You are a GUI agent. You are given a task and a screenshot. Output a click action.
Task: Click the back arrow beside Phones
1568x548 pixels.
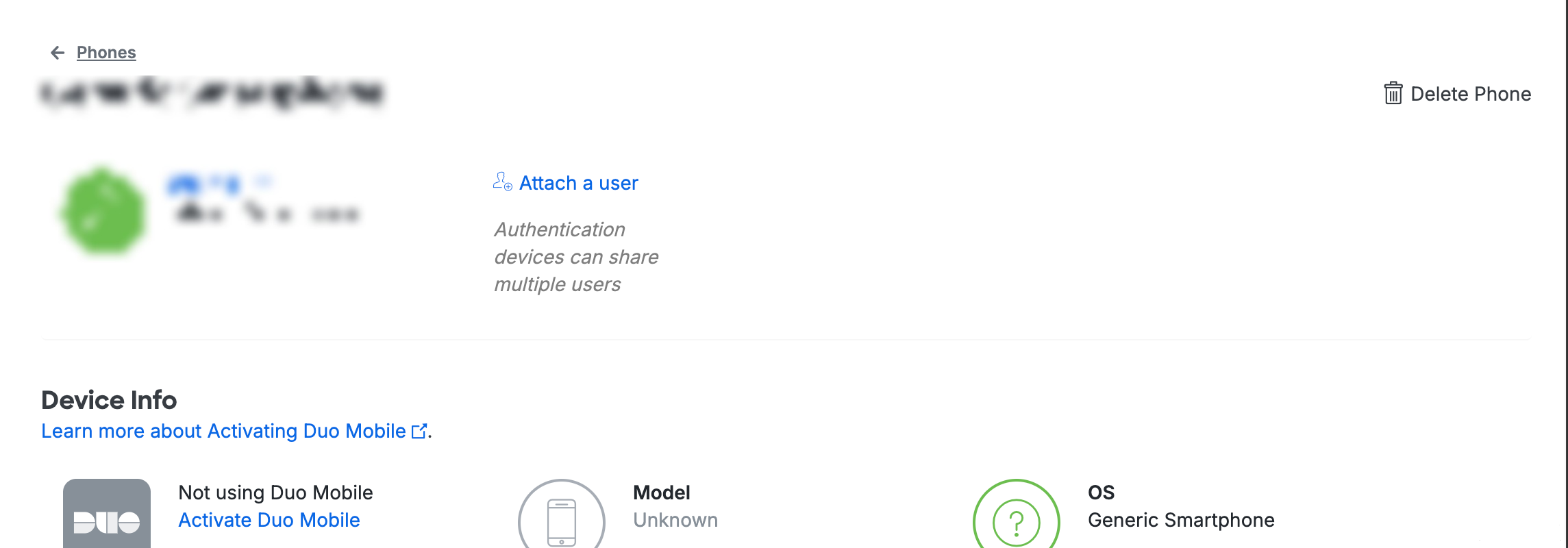tap(58, 53)
